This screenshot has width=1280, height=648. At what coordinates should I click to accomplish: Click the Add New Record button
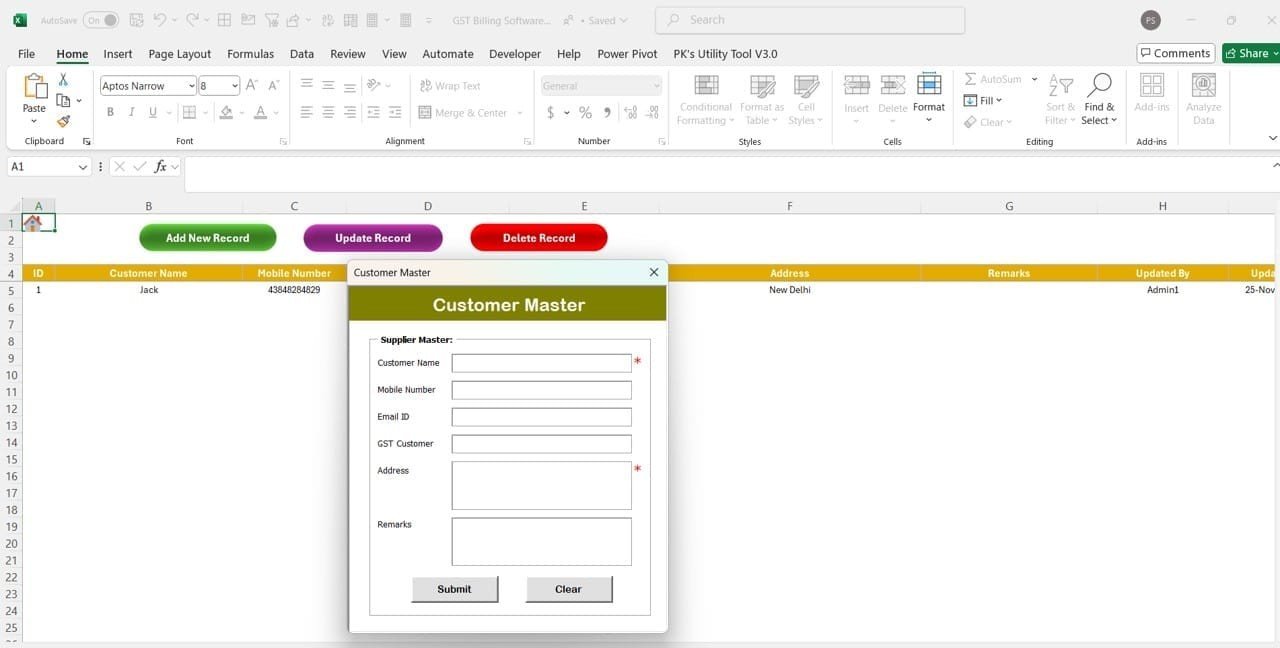click(208, 238)
